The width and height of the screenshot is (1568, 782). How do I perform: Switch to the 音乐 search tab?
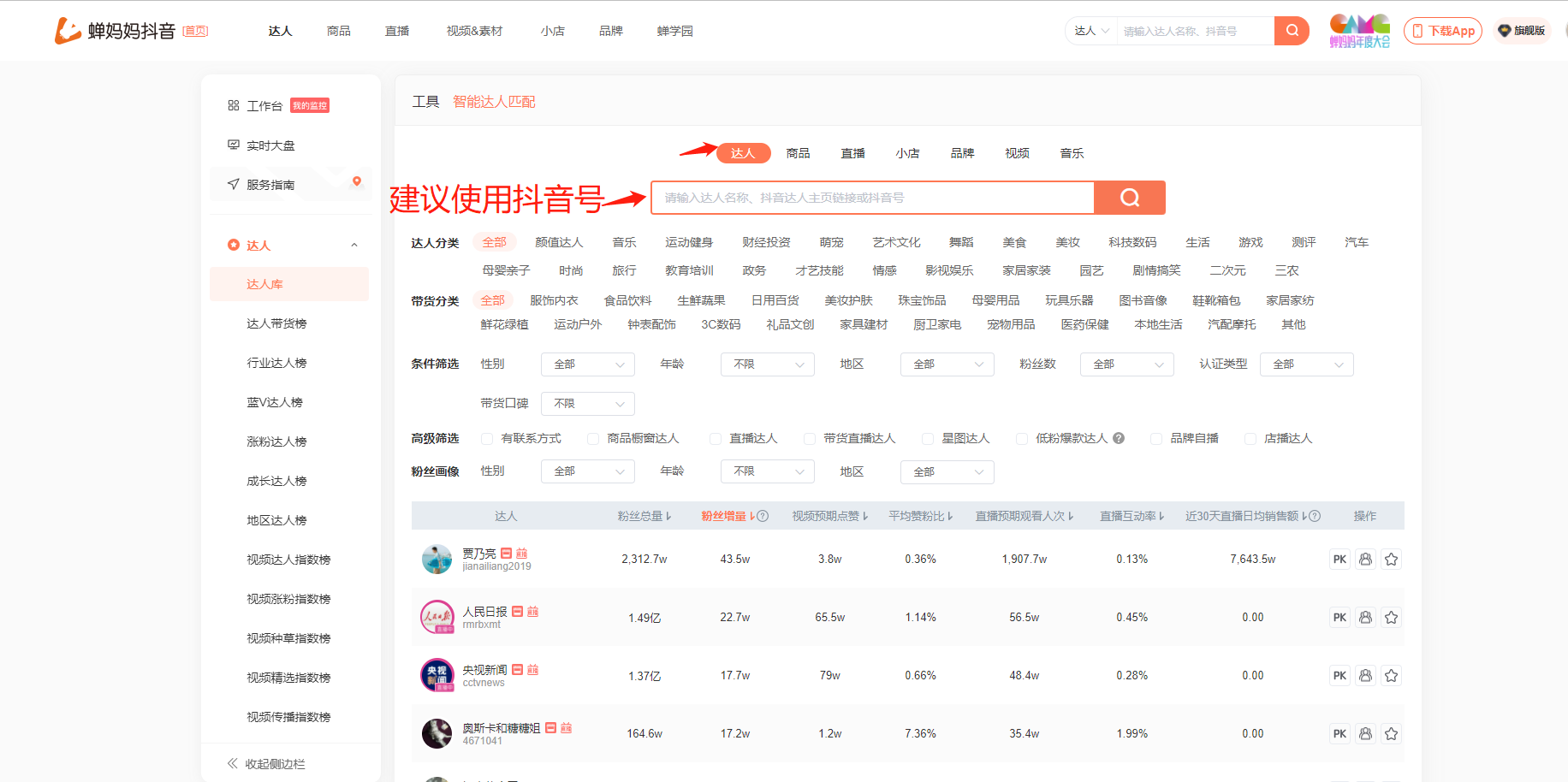click(1072, 153)
